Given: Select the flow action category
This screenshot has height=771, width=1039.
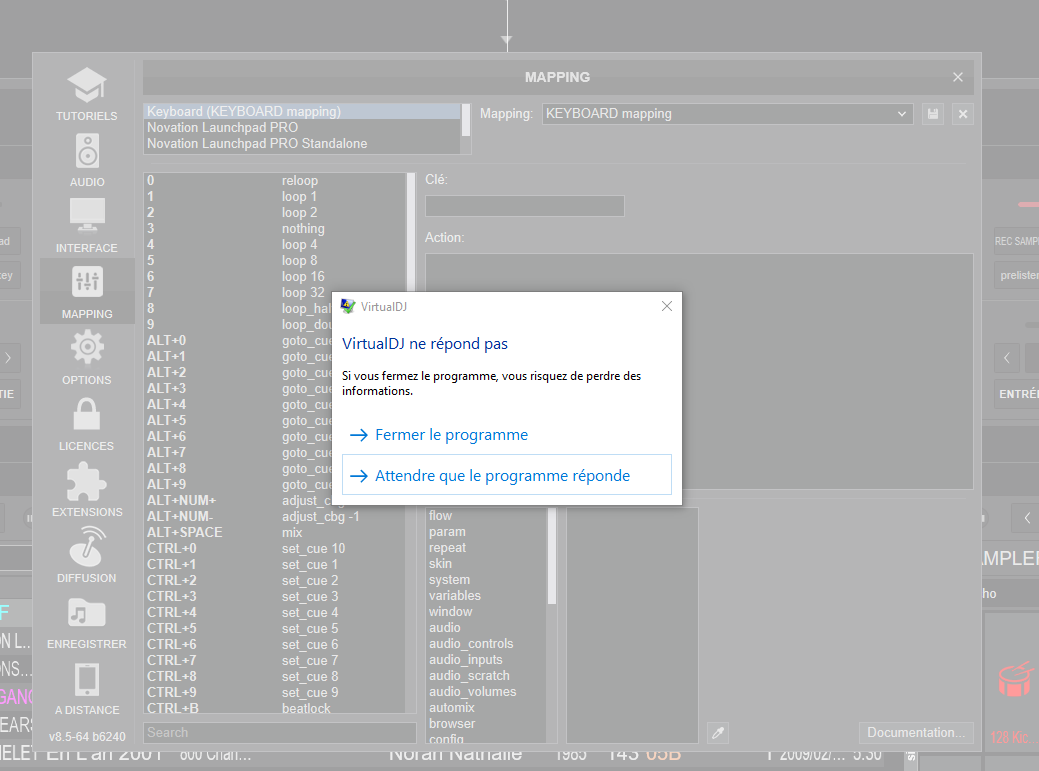Looking at the screenshot, I should pos(486,515).
